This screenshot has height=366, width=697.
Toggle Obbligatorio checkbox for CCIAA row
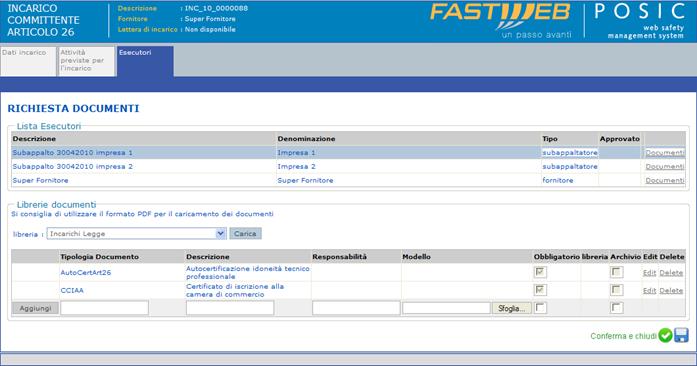(540, 290)
